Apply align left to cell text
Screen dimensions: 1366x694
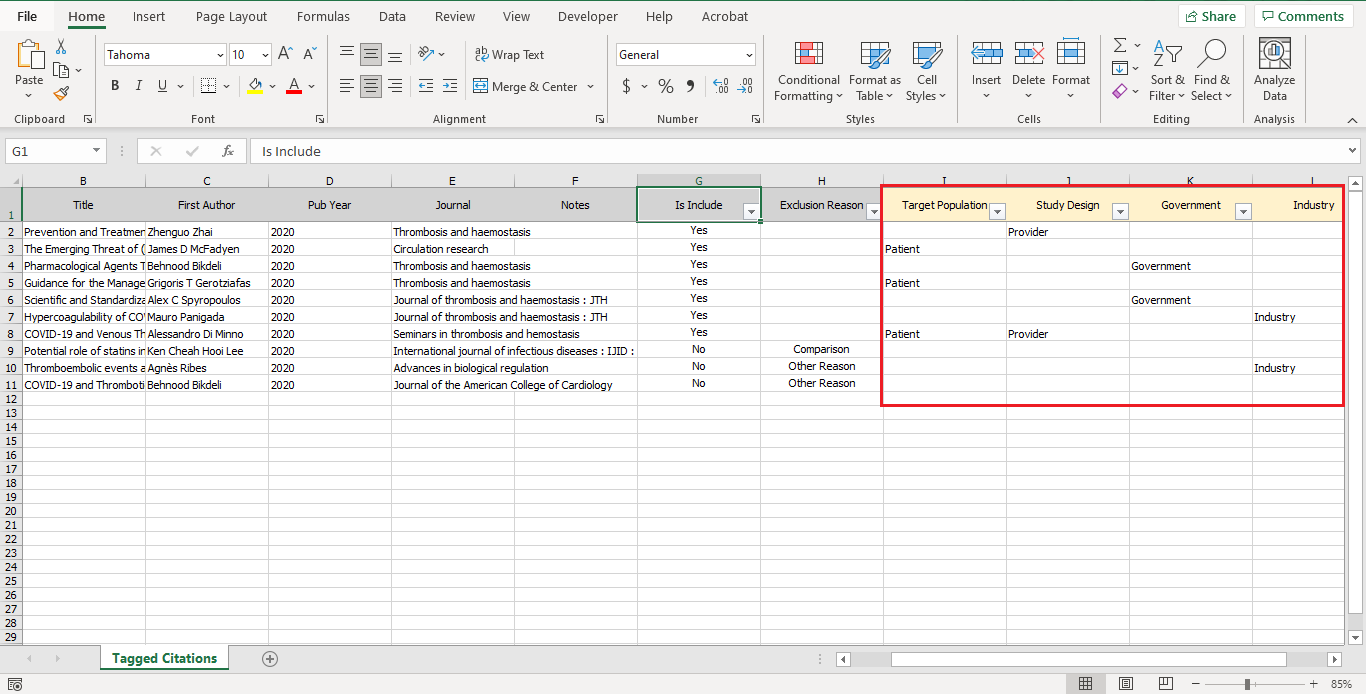click(x=347, y=86)
